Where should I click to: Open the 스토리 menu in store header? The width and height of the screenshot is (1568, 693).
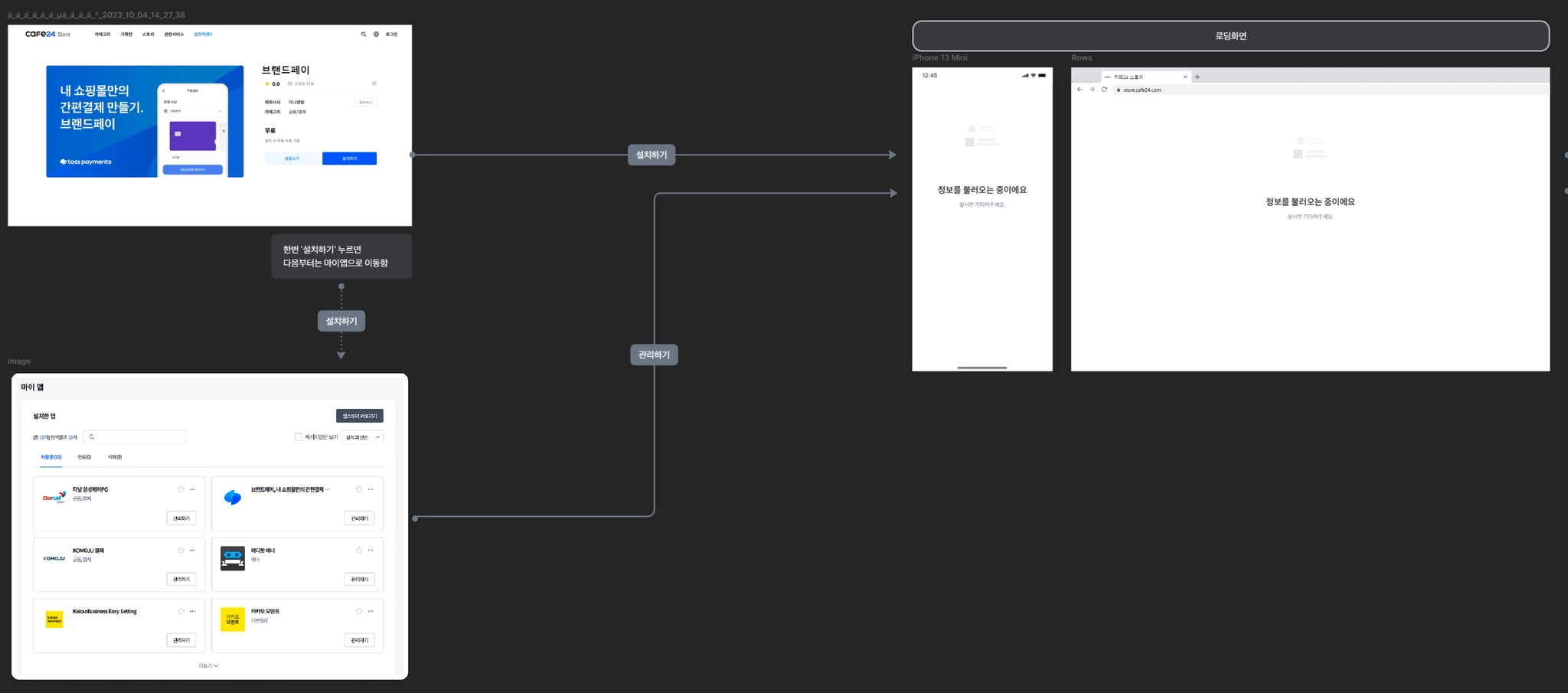click(149, 34)
